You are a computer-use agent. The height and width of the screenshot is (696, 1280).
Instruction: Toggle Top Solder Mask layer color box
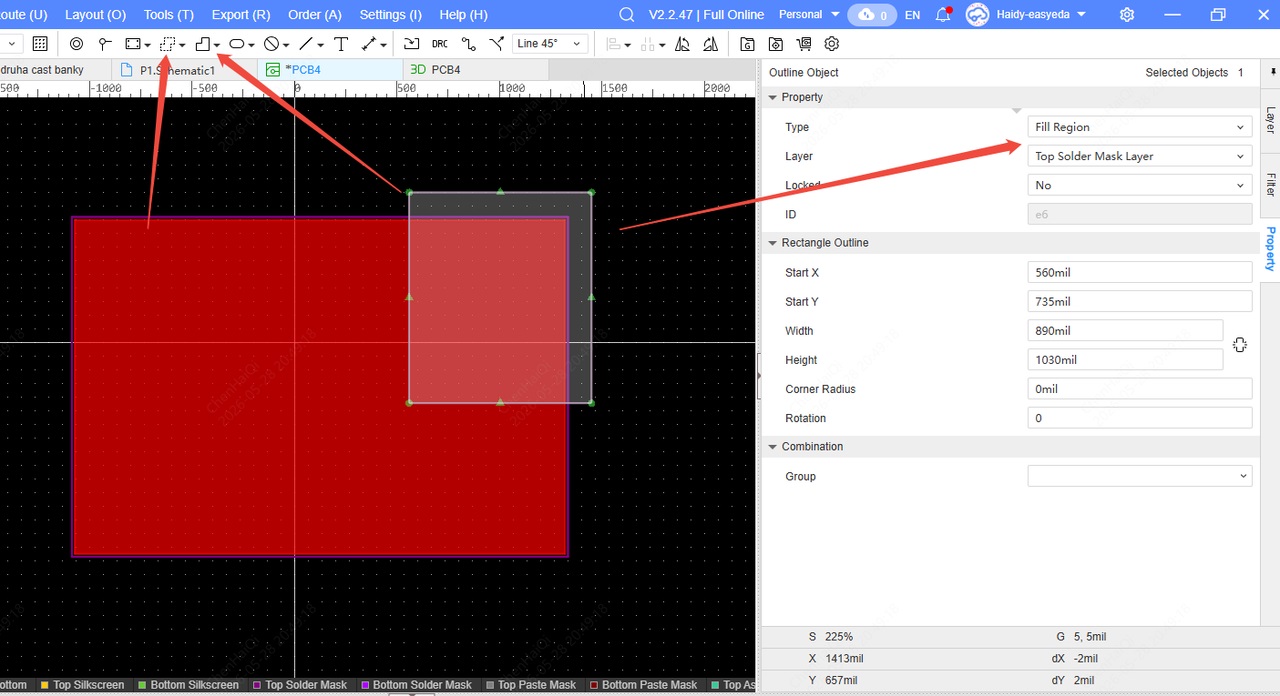pos(257,685)
